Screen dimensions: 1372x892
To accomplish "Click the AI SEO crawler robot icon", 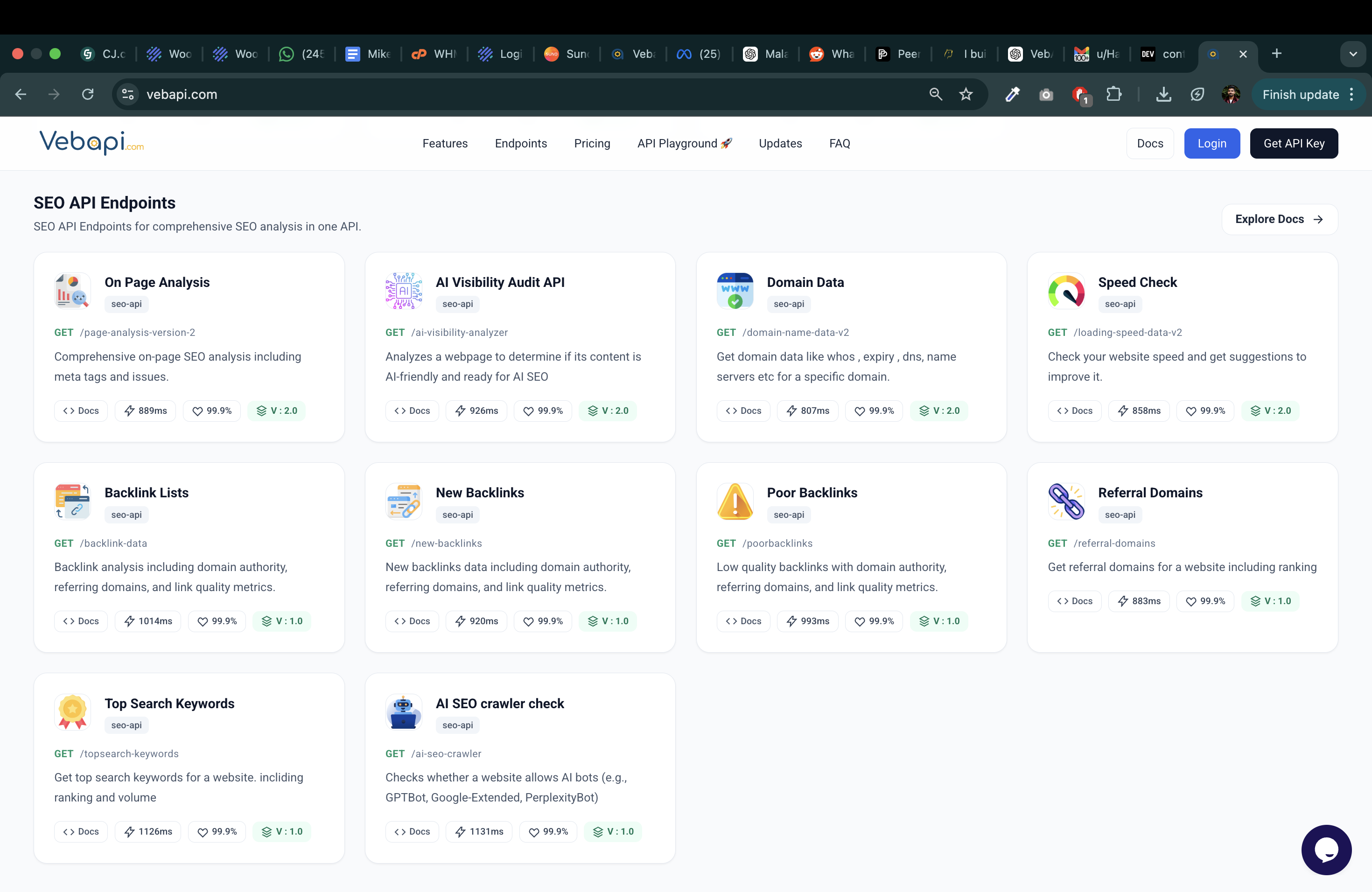I will [x=404, y=712].
